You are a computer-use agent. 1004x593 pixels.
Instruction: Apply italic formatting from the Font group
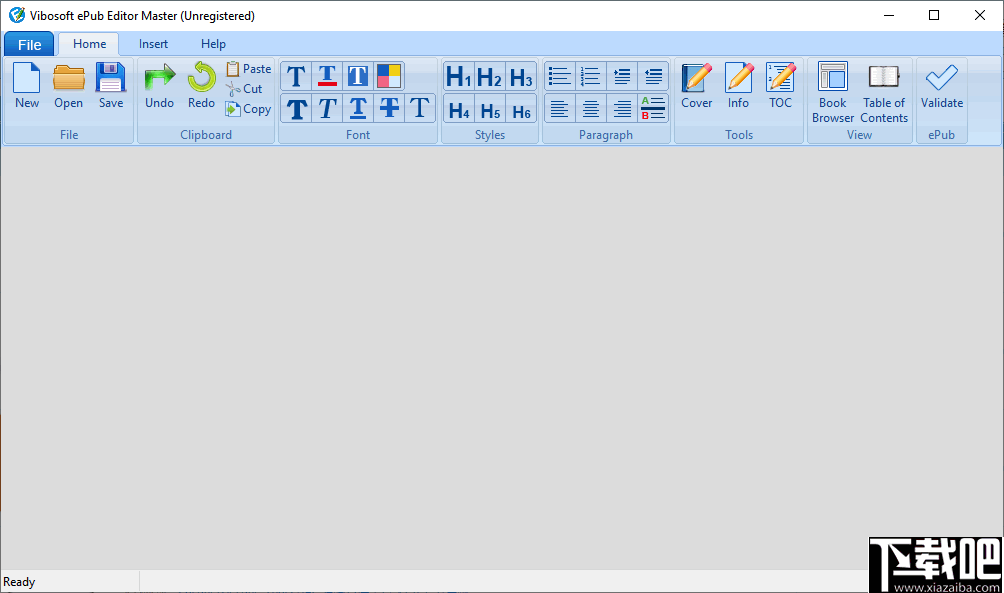point(327,108)
